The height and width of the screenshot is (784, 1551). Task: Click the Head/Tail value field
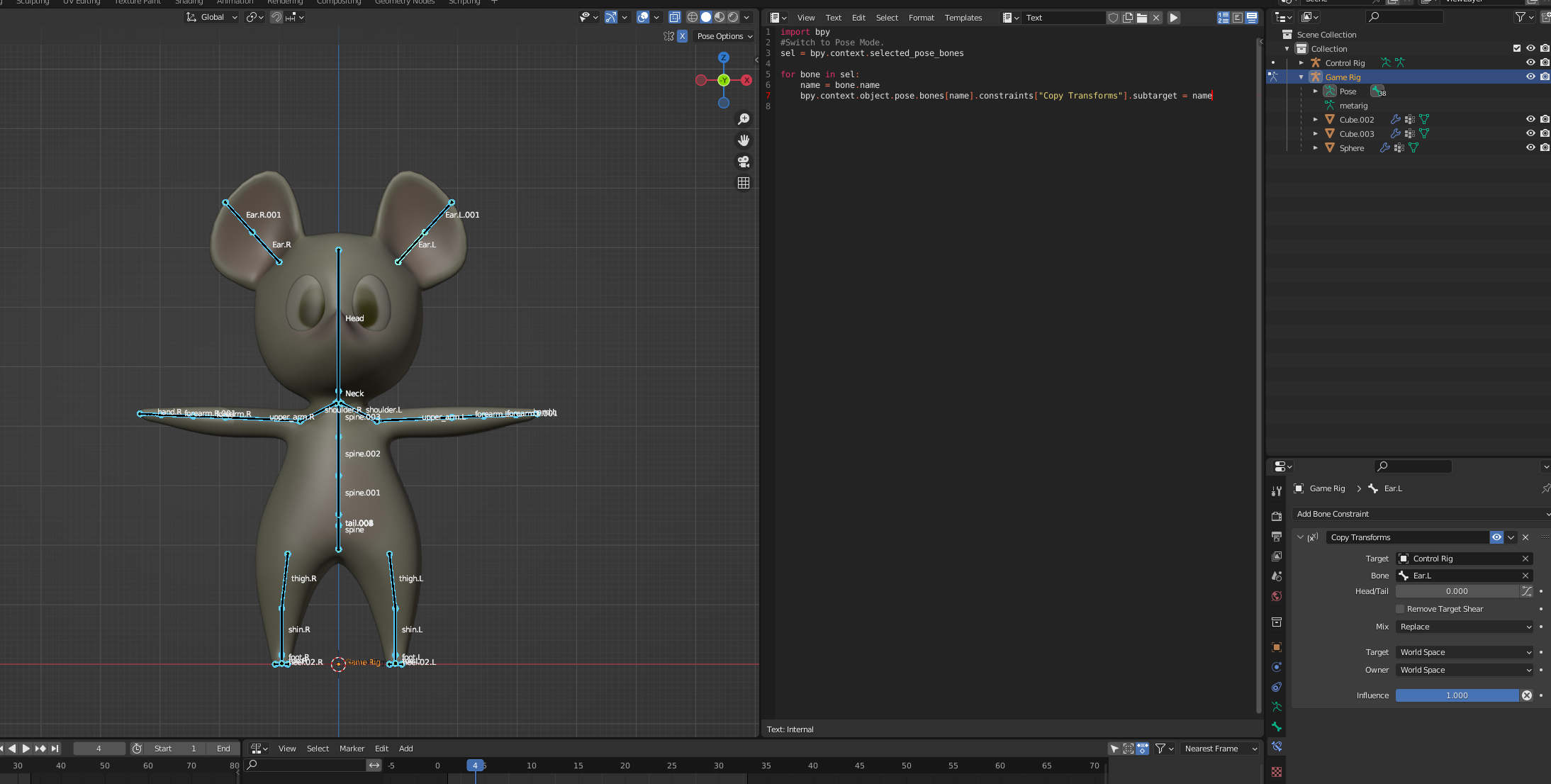coord(1457,591)
